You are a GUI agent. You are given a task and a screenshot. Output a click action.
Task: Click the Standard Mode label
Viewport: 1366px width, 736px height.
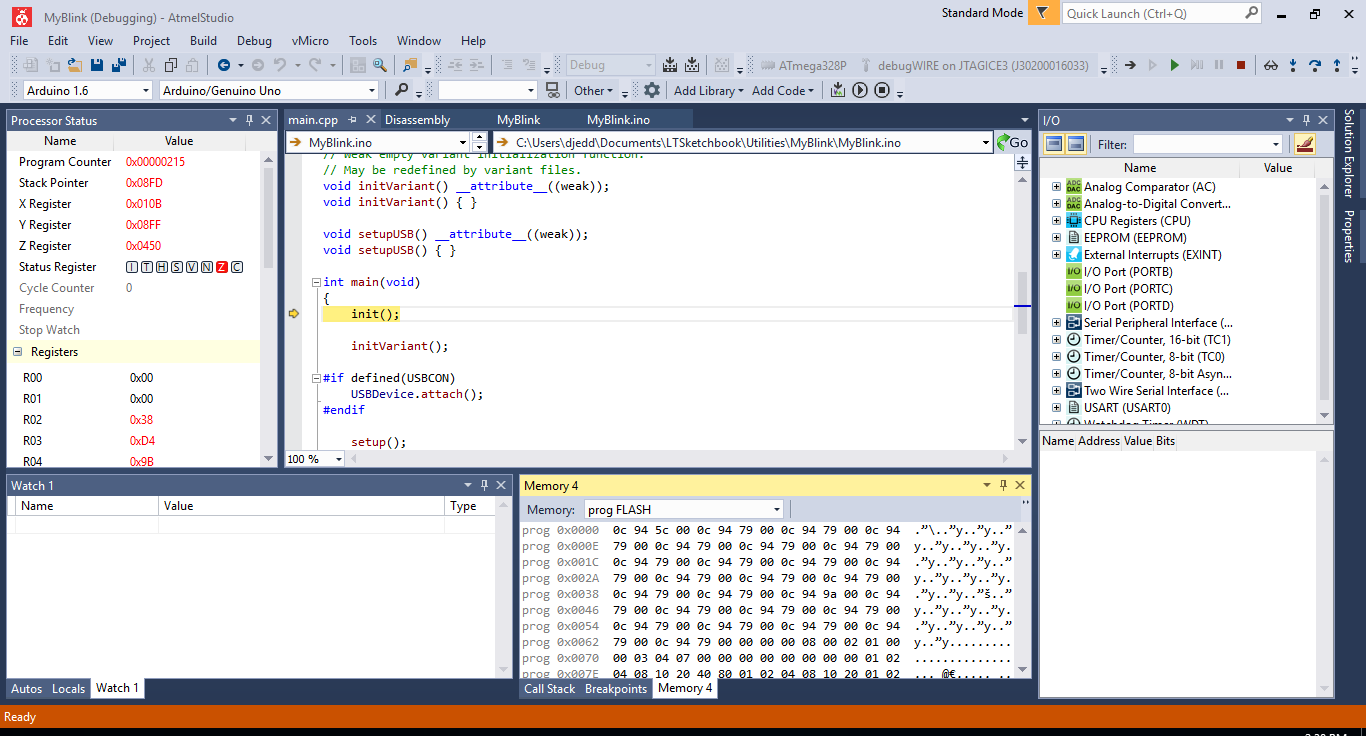(x=982, y=13)
